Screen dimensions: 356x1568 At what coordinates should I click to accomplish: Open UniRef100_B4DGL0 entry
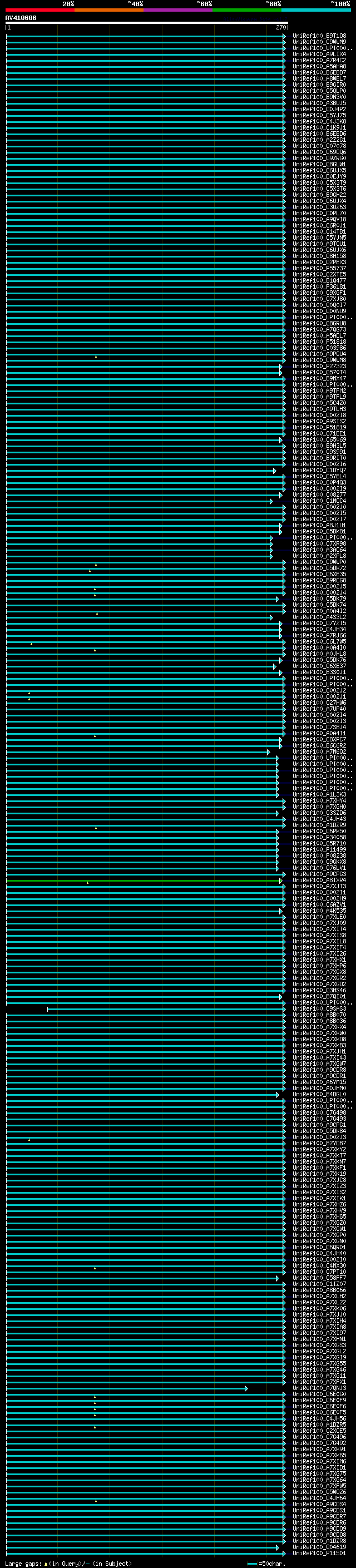click(x=319, y=1095)
